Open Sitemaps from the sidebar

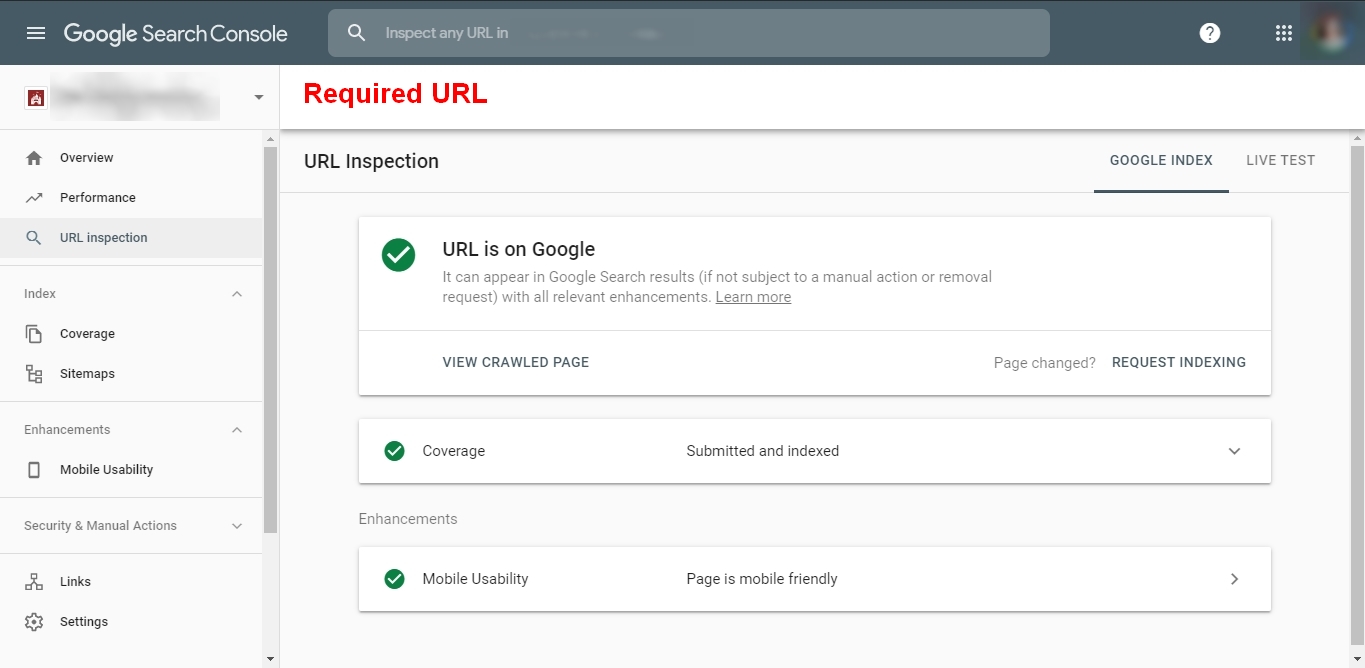(131, 374)
